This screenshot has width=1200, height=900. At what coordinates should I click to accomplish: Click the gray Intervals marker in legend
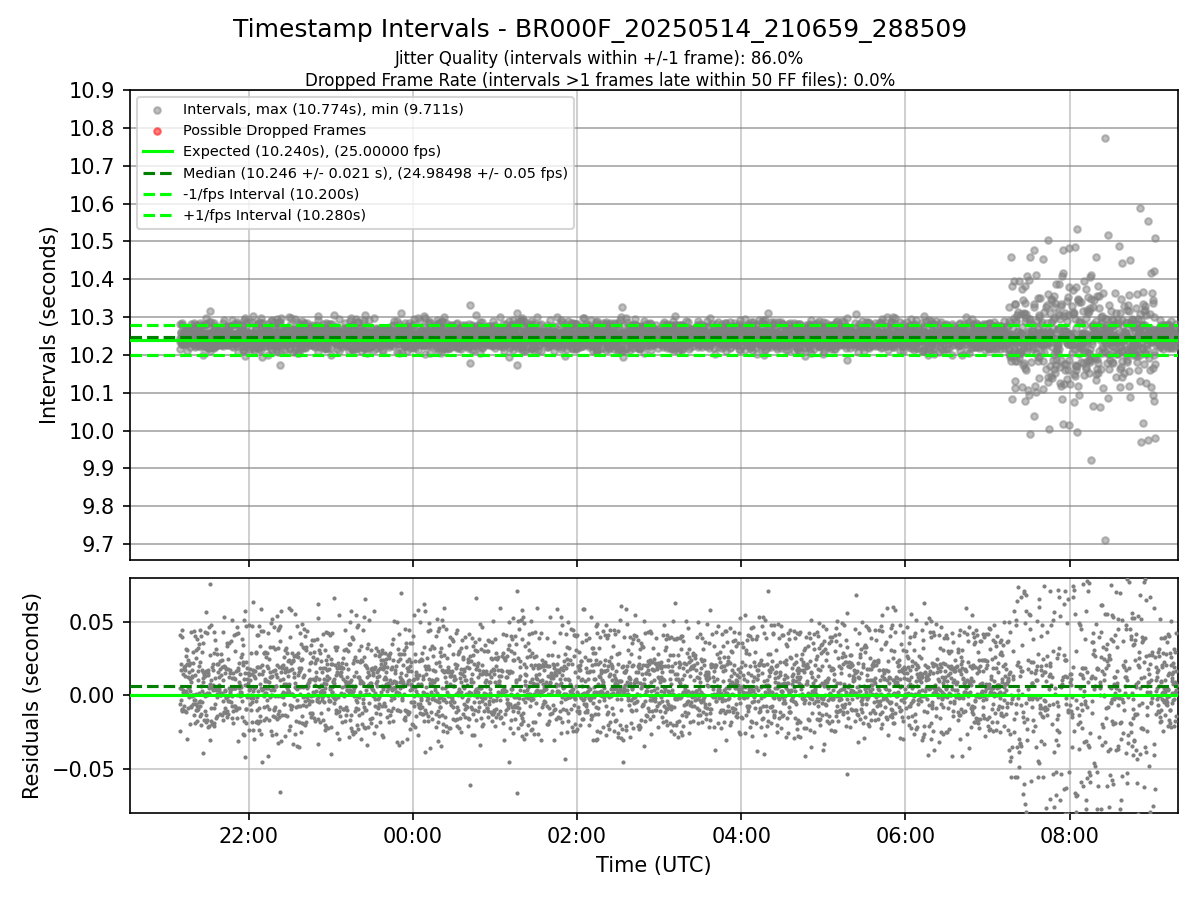coord(157,109)
